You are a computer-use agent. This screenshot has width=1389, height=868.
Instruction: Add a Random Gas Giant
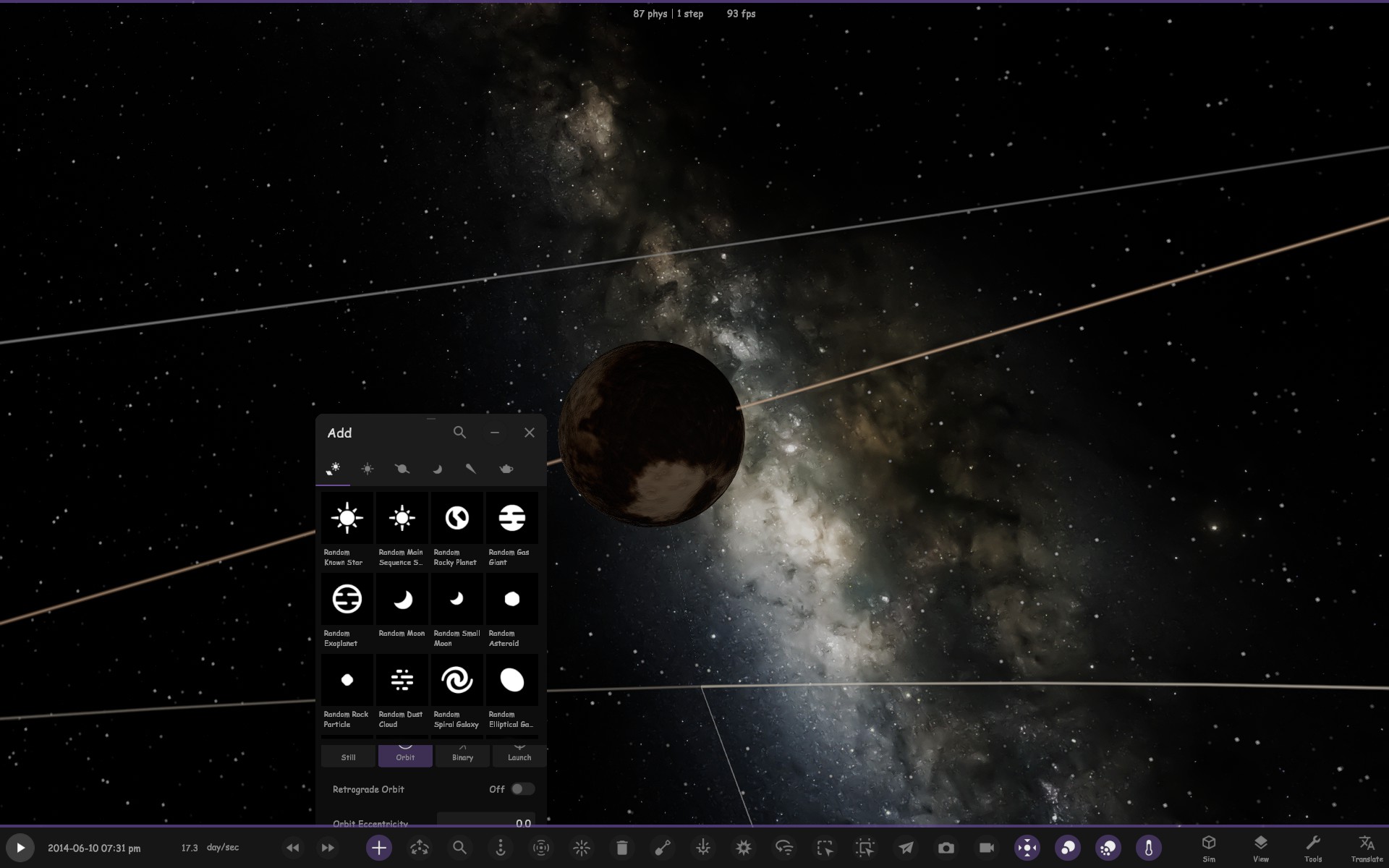point(511,518)
